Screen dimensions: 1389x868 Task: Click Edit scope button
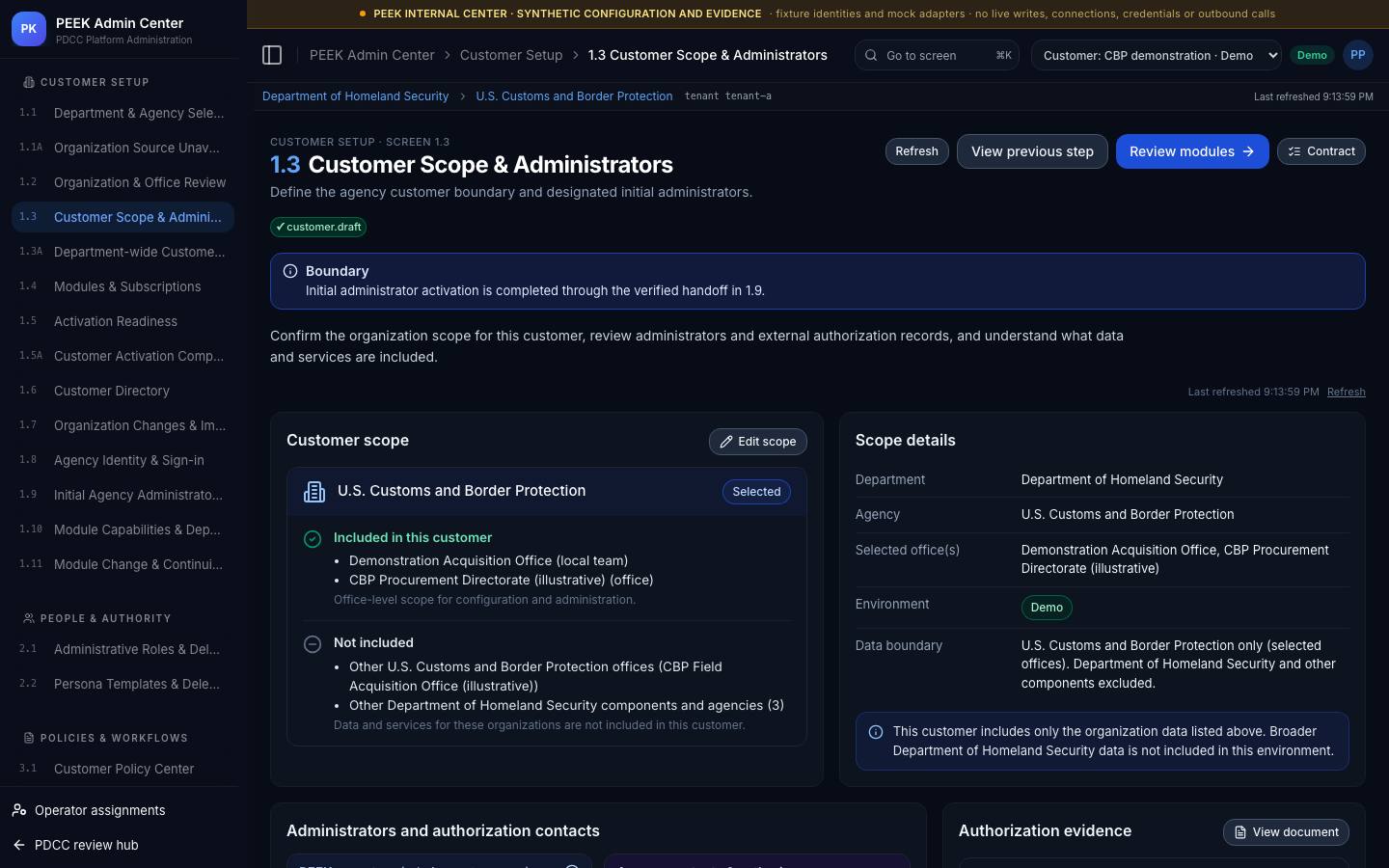[x=758, y=442]
